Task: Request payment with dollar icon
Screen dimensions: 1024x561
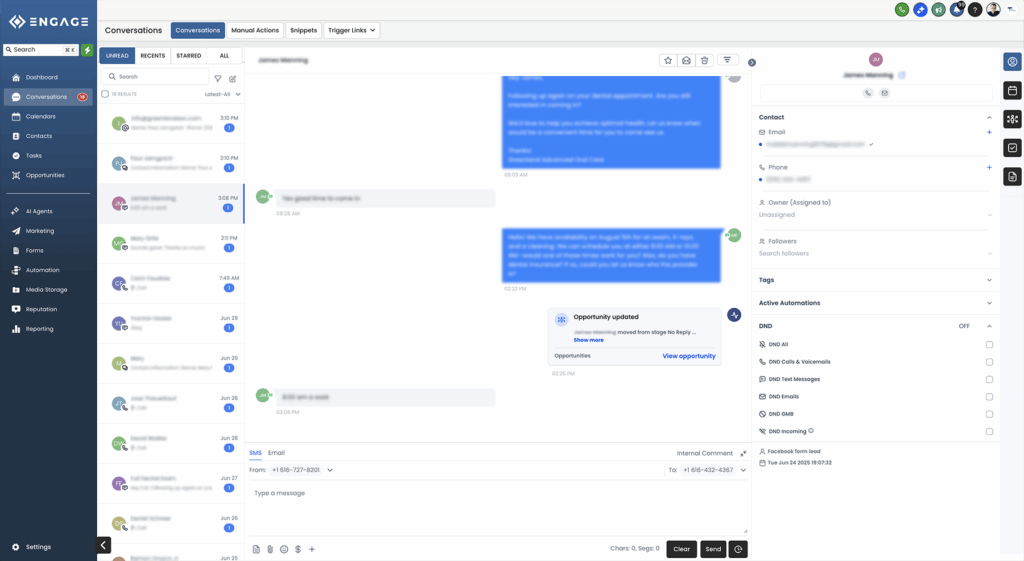Action: click(x=298, y=549)
